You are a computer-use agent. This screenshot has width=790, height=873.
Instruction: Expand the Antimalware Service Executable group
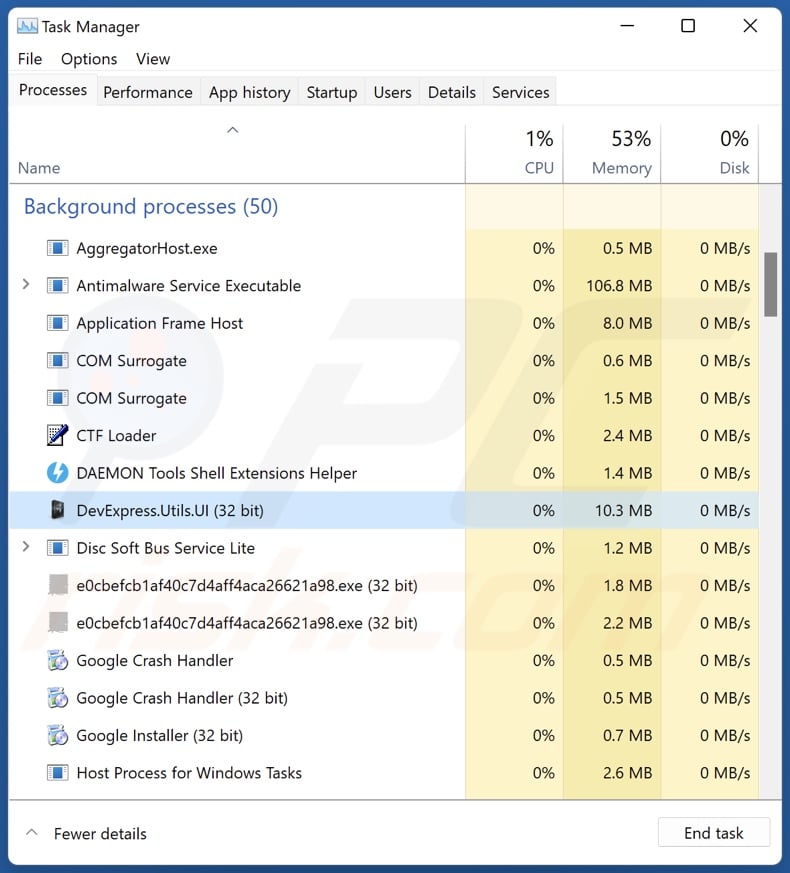(26, 285)
